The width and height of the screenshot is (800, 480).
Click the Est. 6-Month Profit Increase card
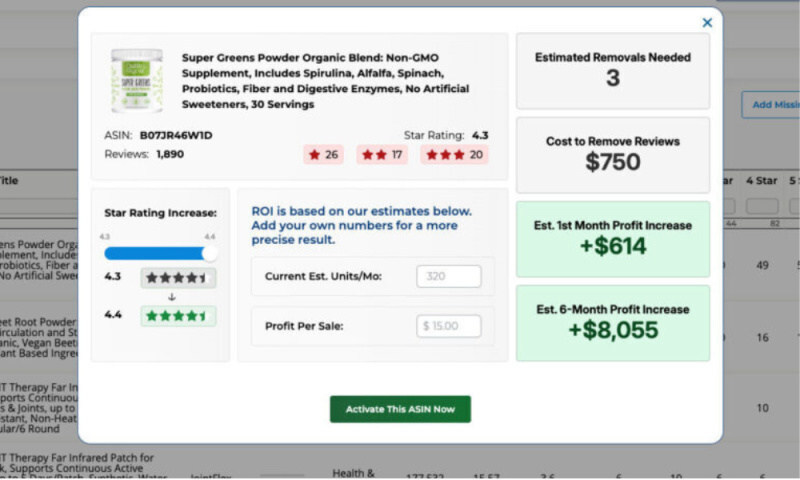(612, 322)
